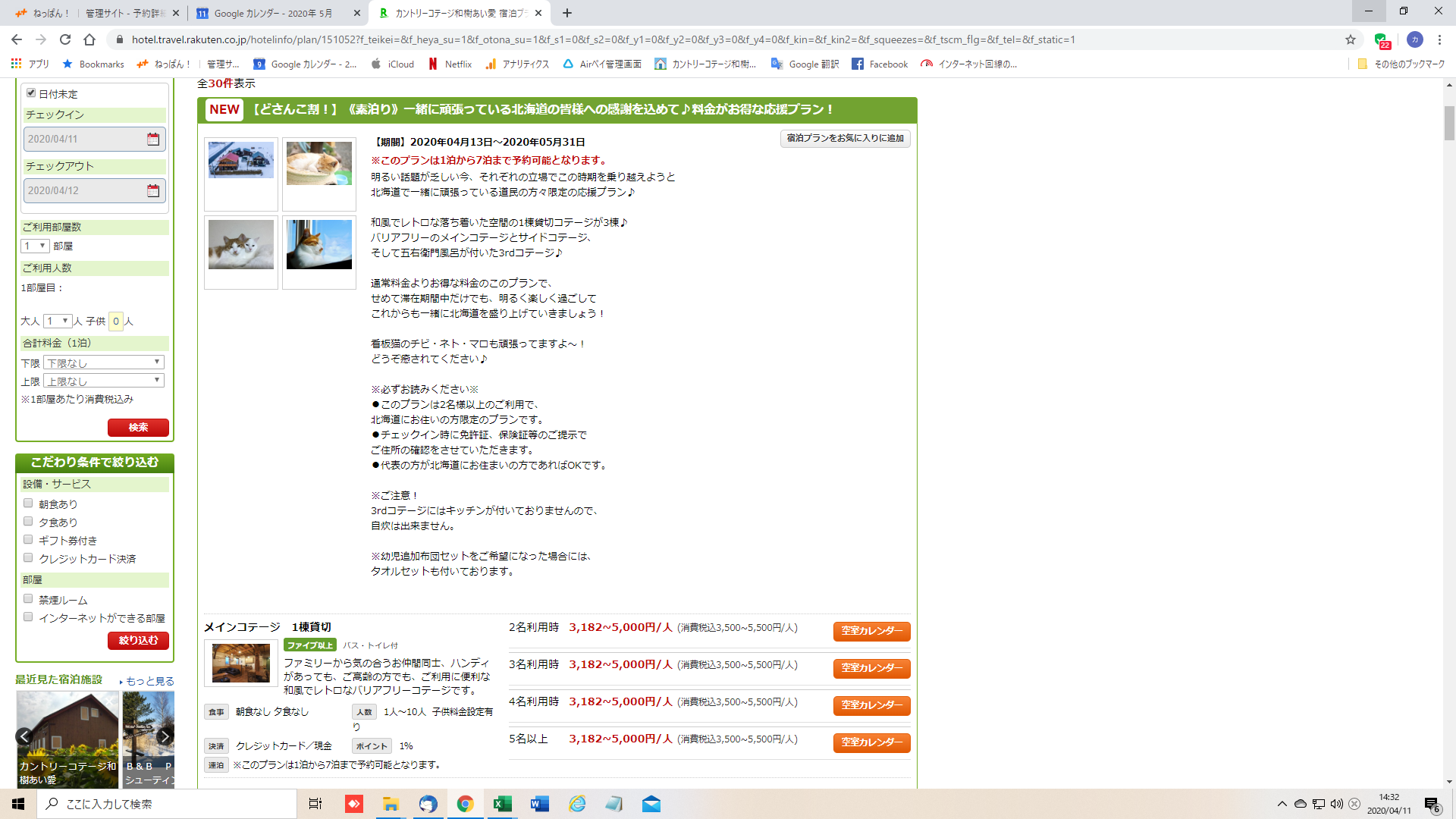Launch Word from the taskbar

tap(539, 804)
